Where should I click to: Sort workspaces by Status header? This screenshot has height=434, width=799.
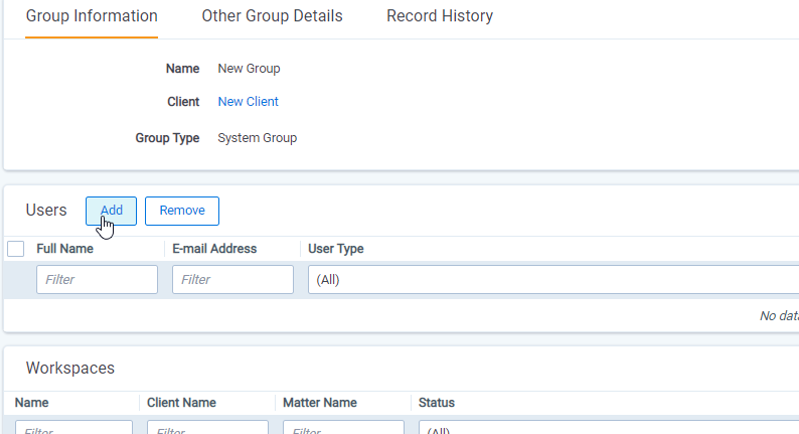coord(437,403)
